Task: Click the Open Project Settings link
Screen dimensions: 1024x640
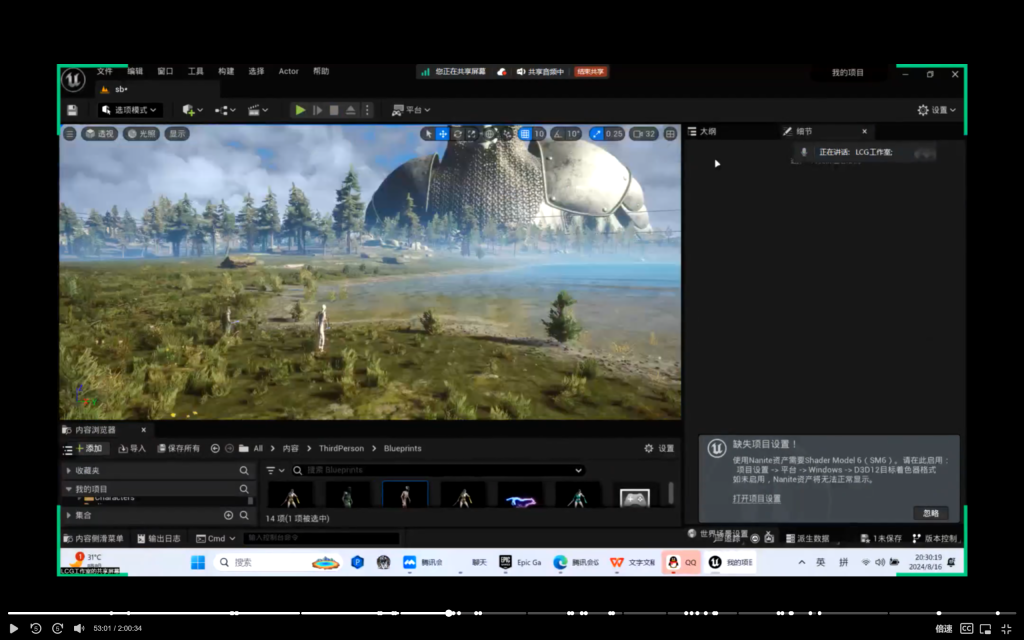Action: pyautogui.click(x=756, y=498)
